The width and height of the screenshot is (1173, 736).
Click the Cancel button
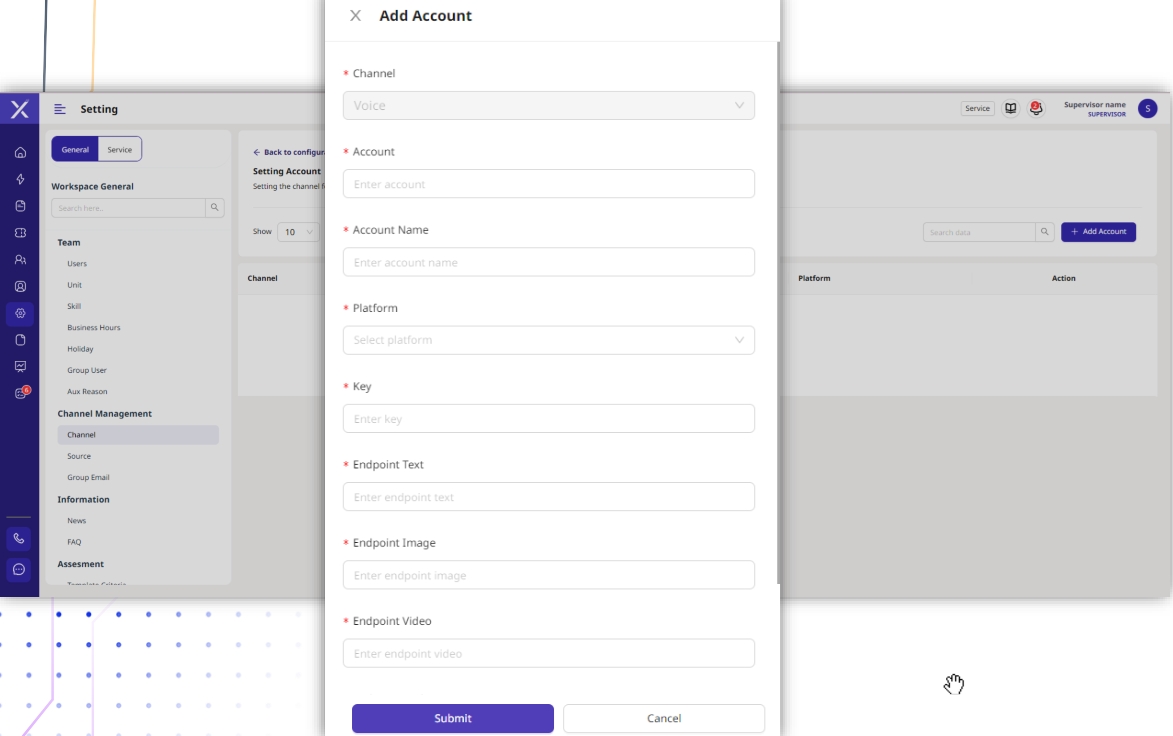(664, 718)
